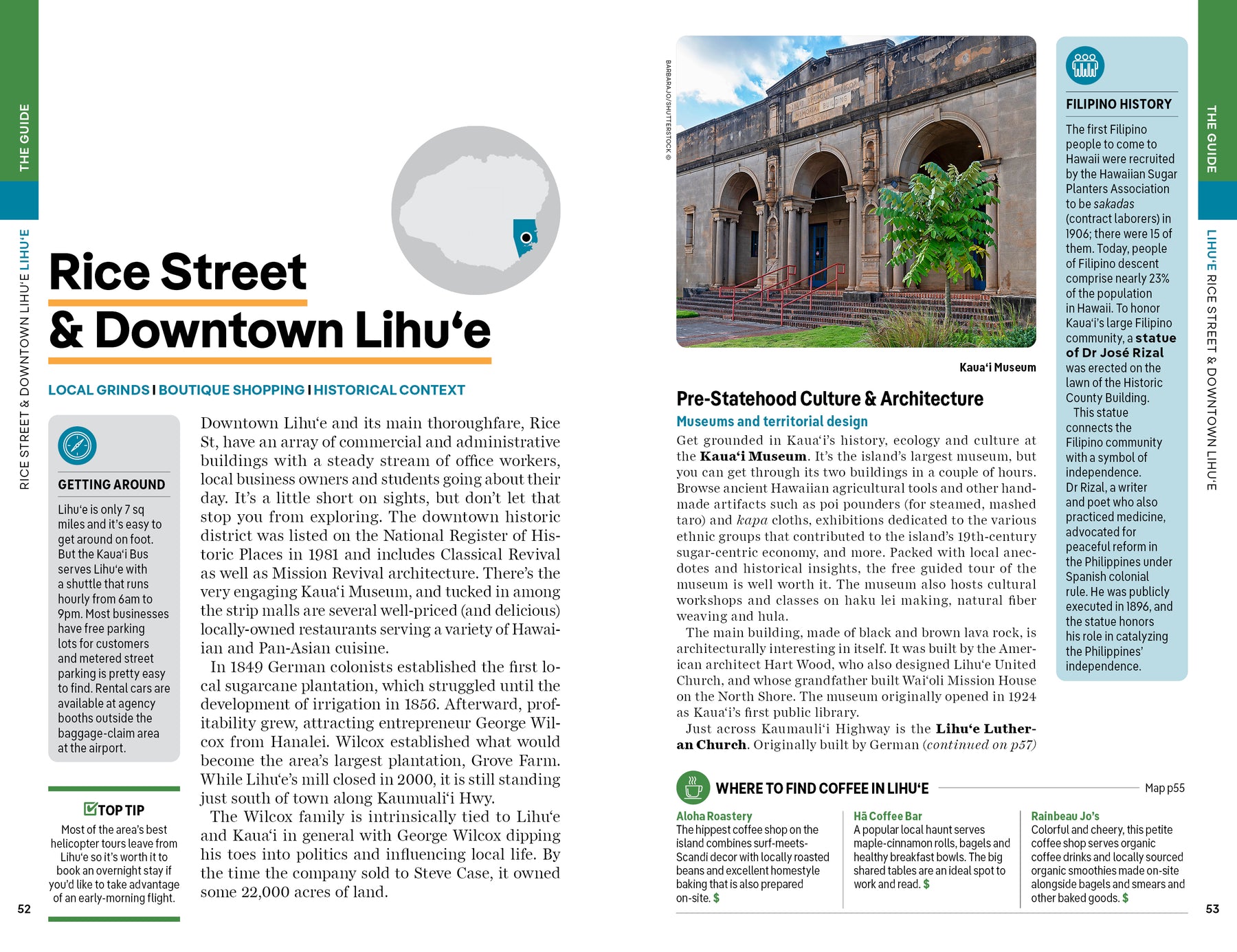Click the green 'The Guide' tab on the left edge
Image resolution: width=1237 pixels, height=952 pixels.
pos(19,137)
